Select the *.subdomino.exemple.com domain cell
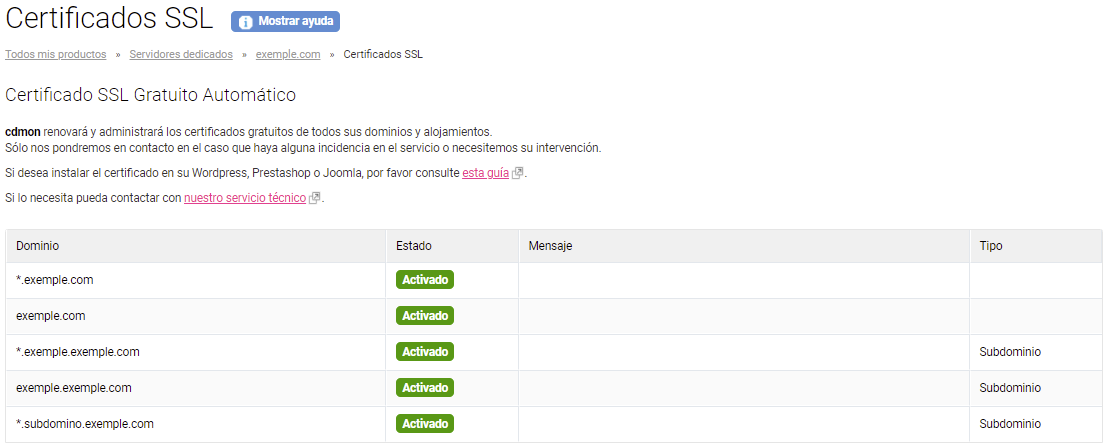The width and height of the screenshot is (1105, 443). 196,424
